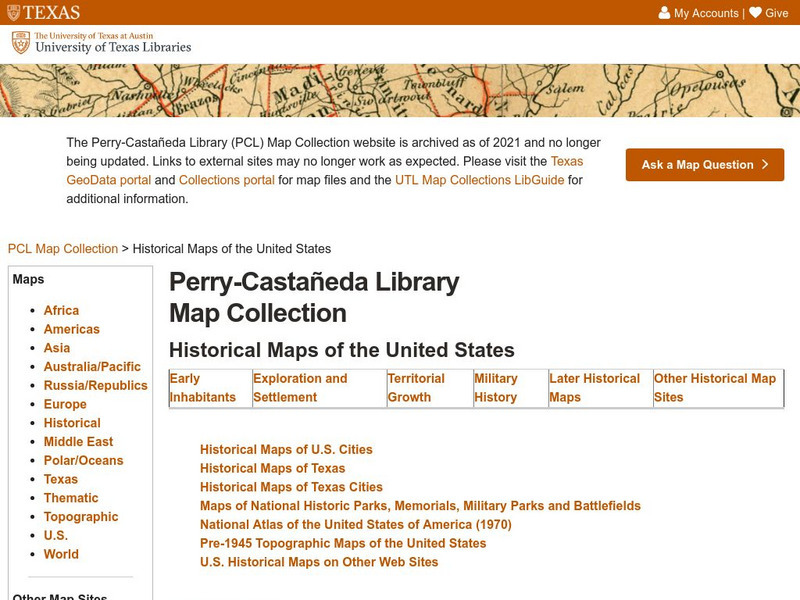This screenshot has height=600, width=800.
Task: Click the chevron arrow on Ask a Map Question
Action: (x=765, y=165)
